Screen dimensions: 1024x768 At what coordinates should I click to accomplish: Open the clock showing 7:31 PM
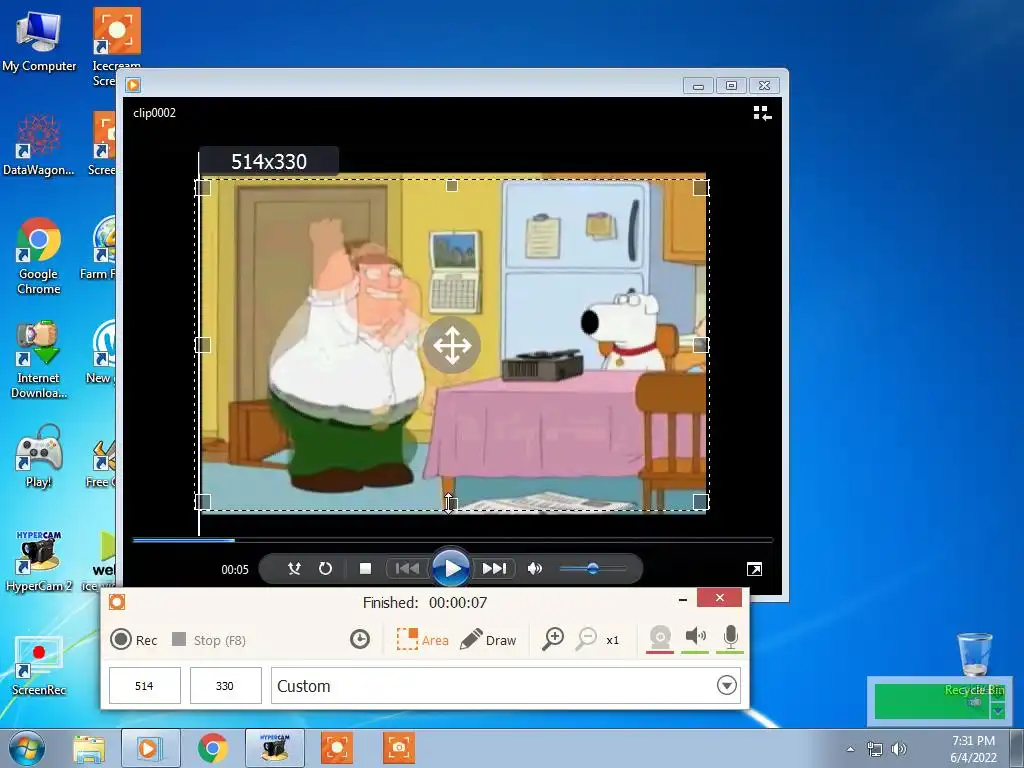(x=973, y=749)
